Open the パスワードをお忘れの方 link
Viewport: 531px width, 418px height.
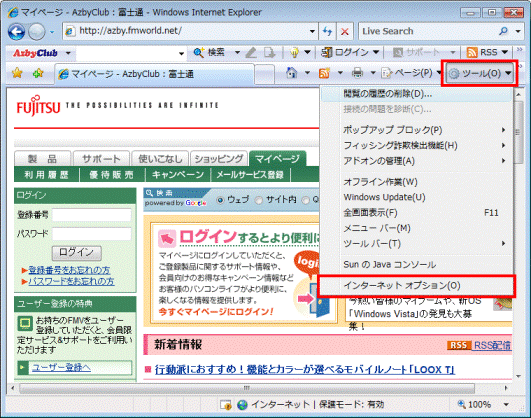[x=71, y=281]
